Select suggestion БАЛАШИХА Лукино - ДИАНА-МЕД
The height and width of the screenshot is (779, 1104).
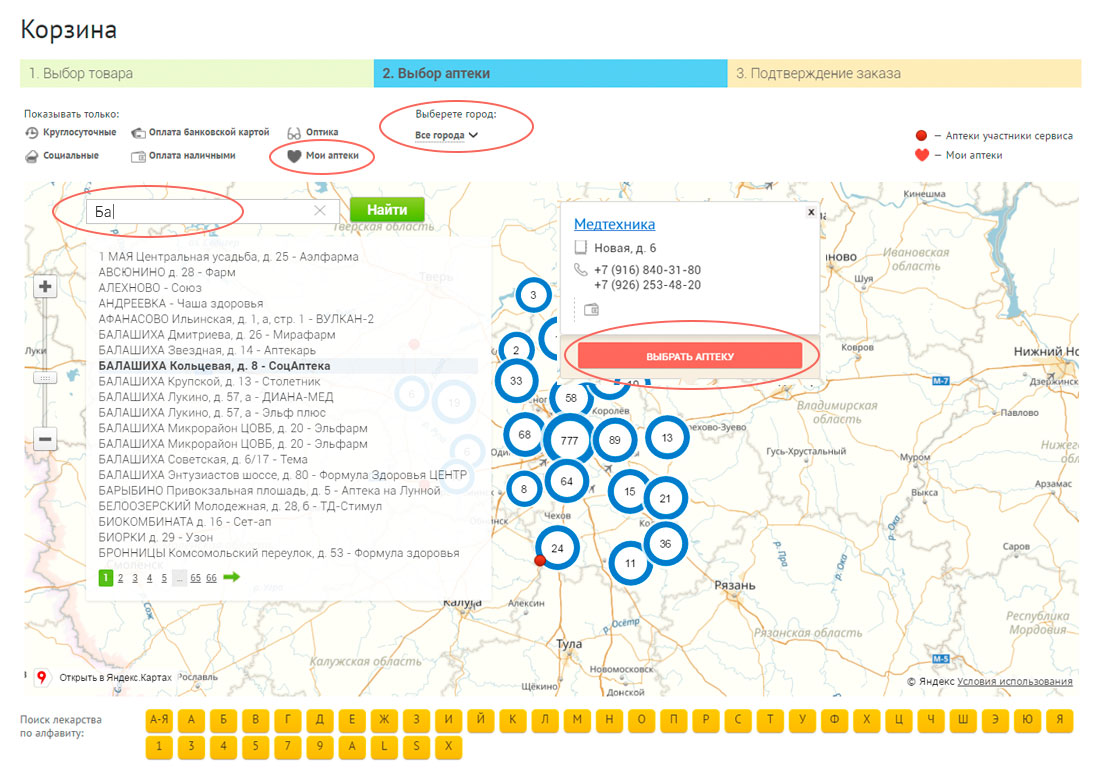(216, 397)
